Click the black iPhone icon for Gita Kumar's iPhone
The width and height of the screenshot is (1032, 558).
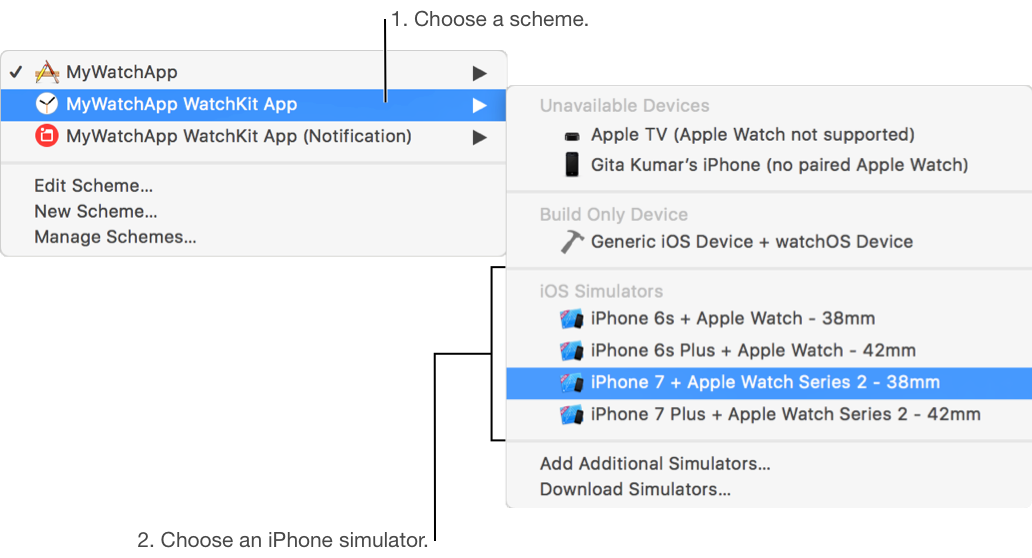coord(571,164)
